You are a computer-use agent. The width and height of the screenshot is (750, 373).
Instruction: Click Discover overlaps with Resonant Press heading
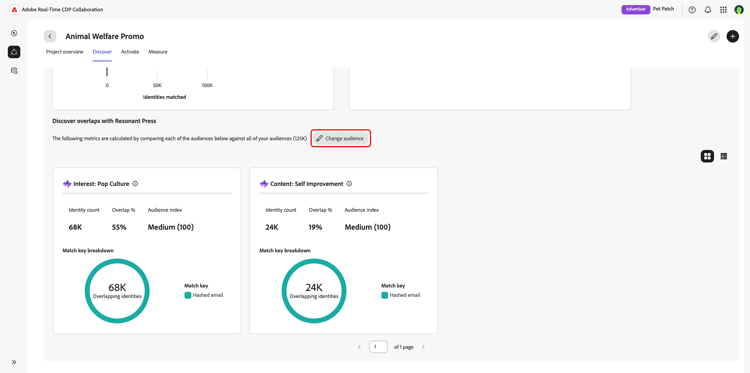104,121
